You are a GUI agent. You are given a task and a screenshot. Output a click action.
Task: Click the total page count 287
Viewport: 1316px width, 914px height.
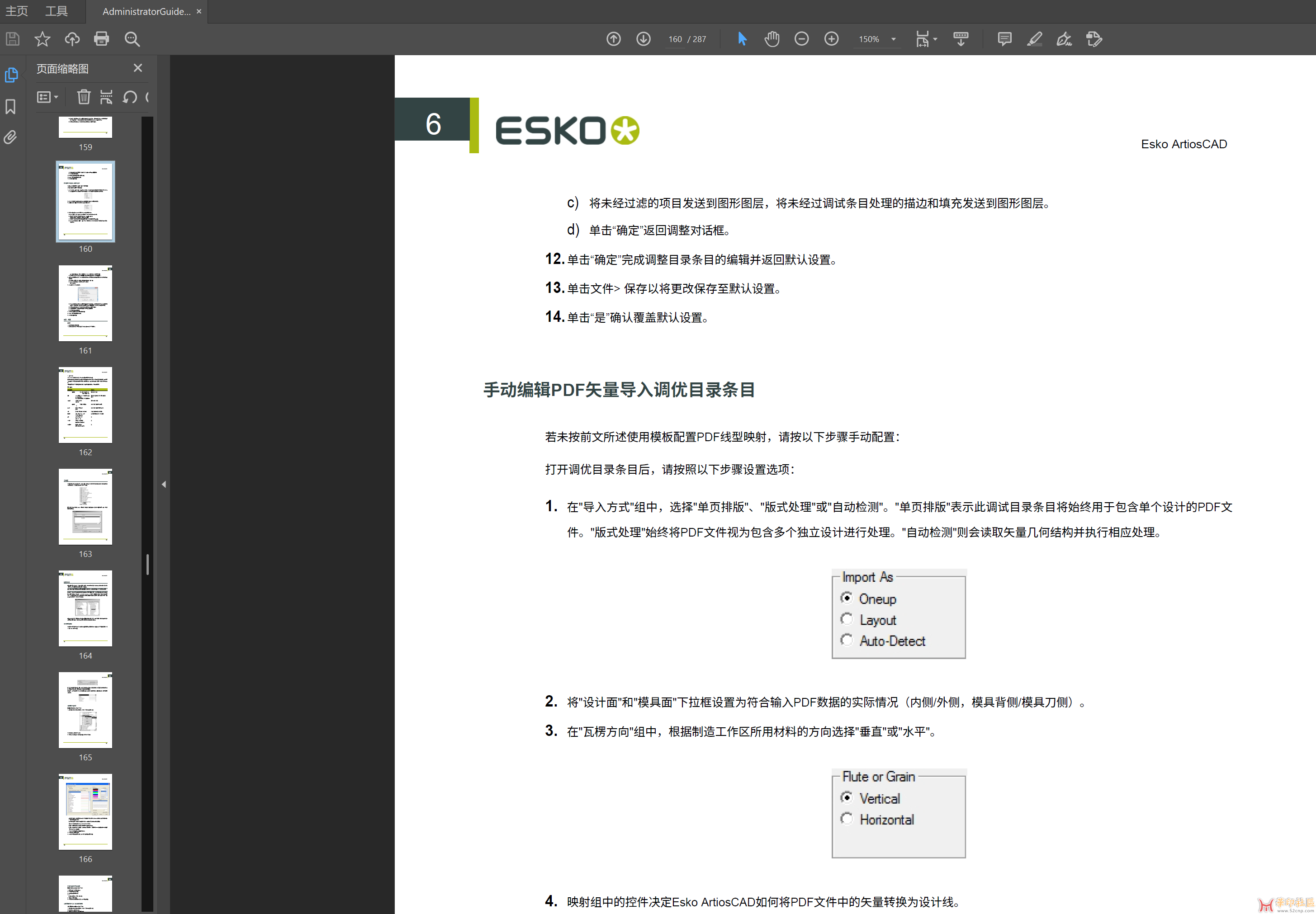[x=700, y=39]
